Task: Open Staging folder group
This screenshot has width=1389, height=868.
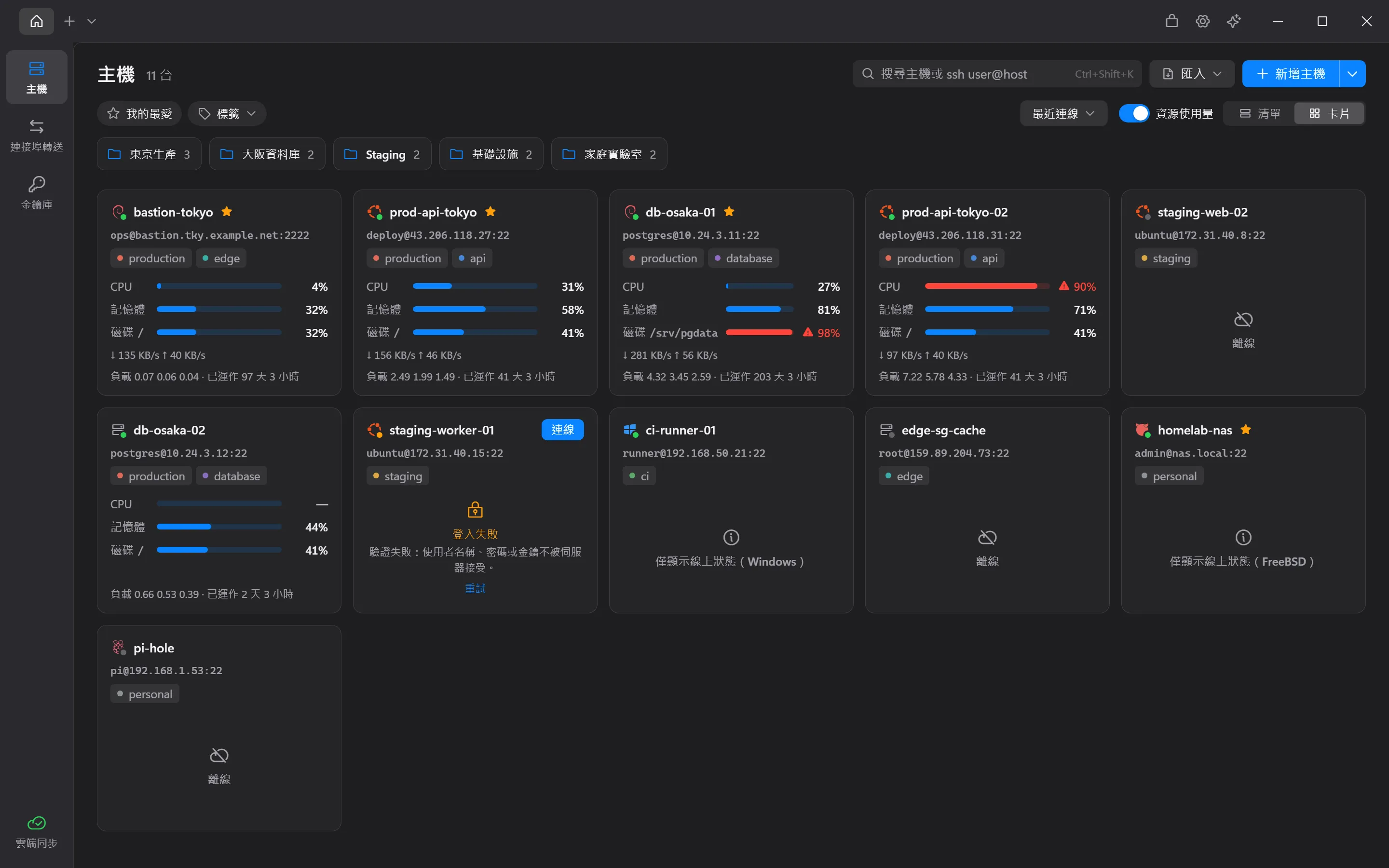Action: tap(382, 154)
